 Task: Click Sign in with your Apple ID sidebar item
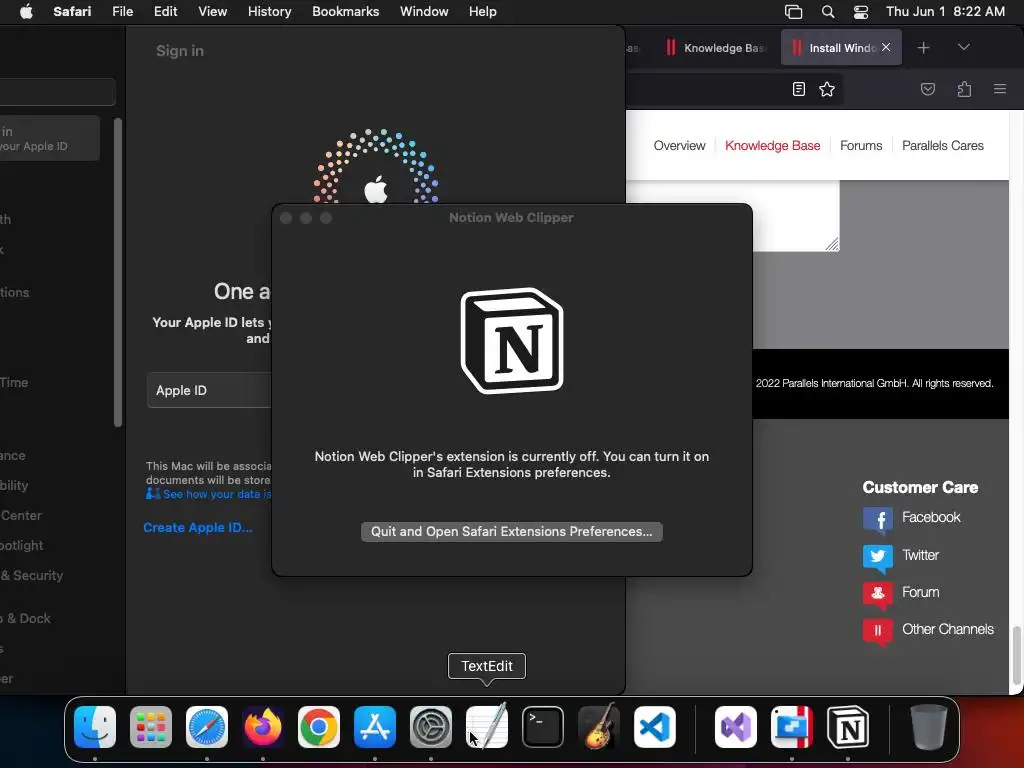click(x=50, y=138)
